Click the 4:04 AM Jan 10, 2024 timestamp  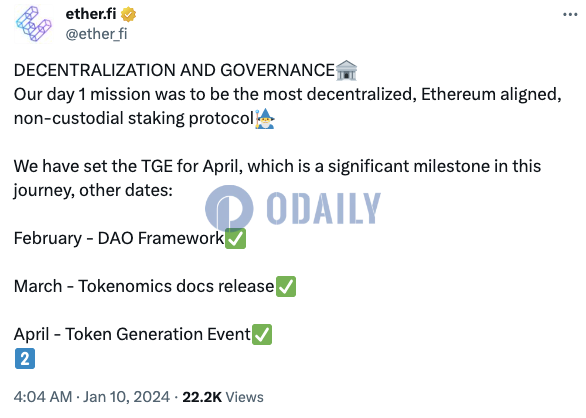(92, 397)
